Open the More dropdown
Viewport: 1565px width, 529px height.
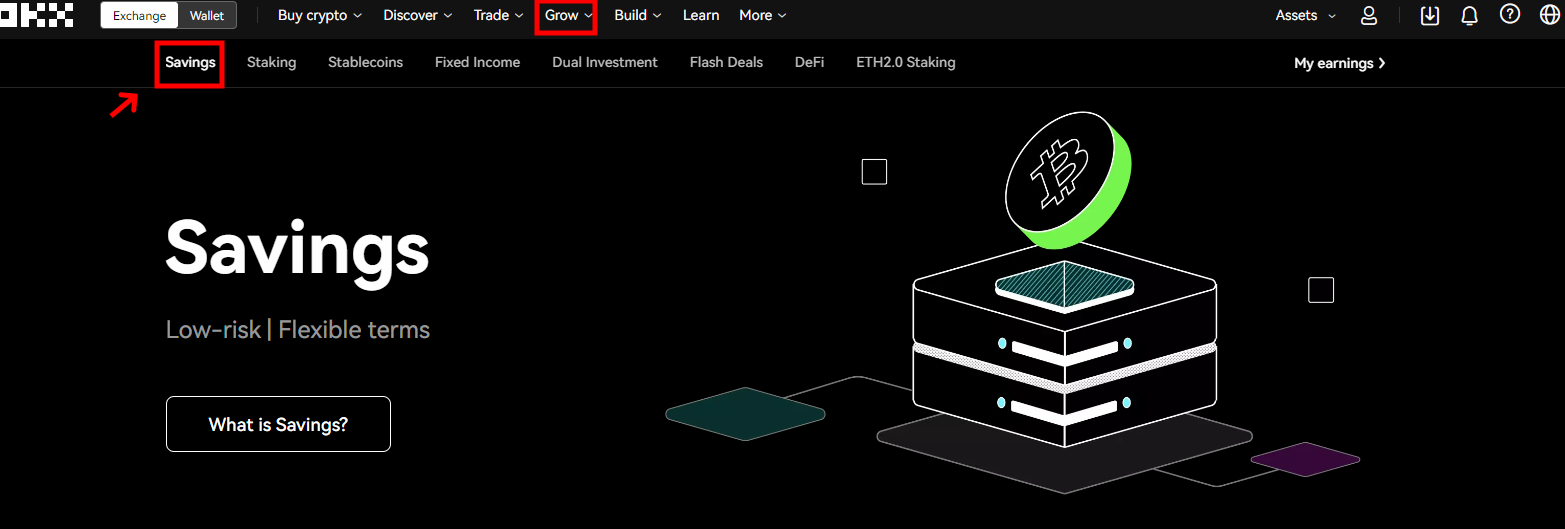[x=763, y=15]
